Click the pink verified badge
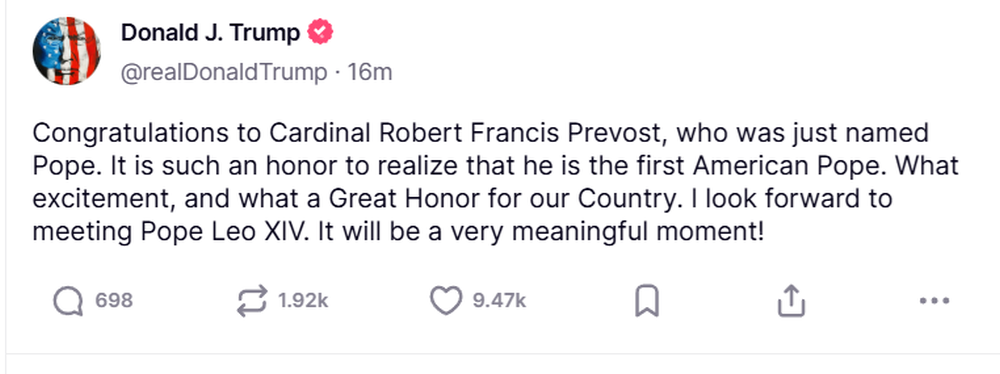Image resolution: width=1000 pixels, height=374 pixels. point(321,33)
